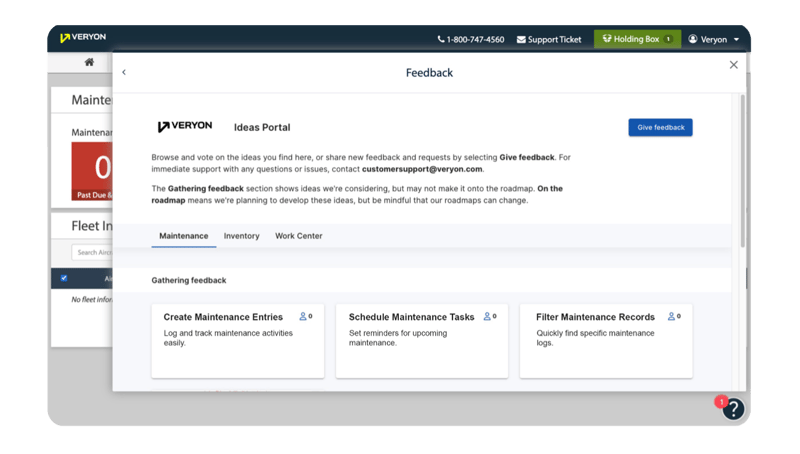Click vote icon on Schedule Maintenance Tasks
The height and width of the screenshot is (454, 800).
pyautogui.click(x=487, y=317)
